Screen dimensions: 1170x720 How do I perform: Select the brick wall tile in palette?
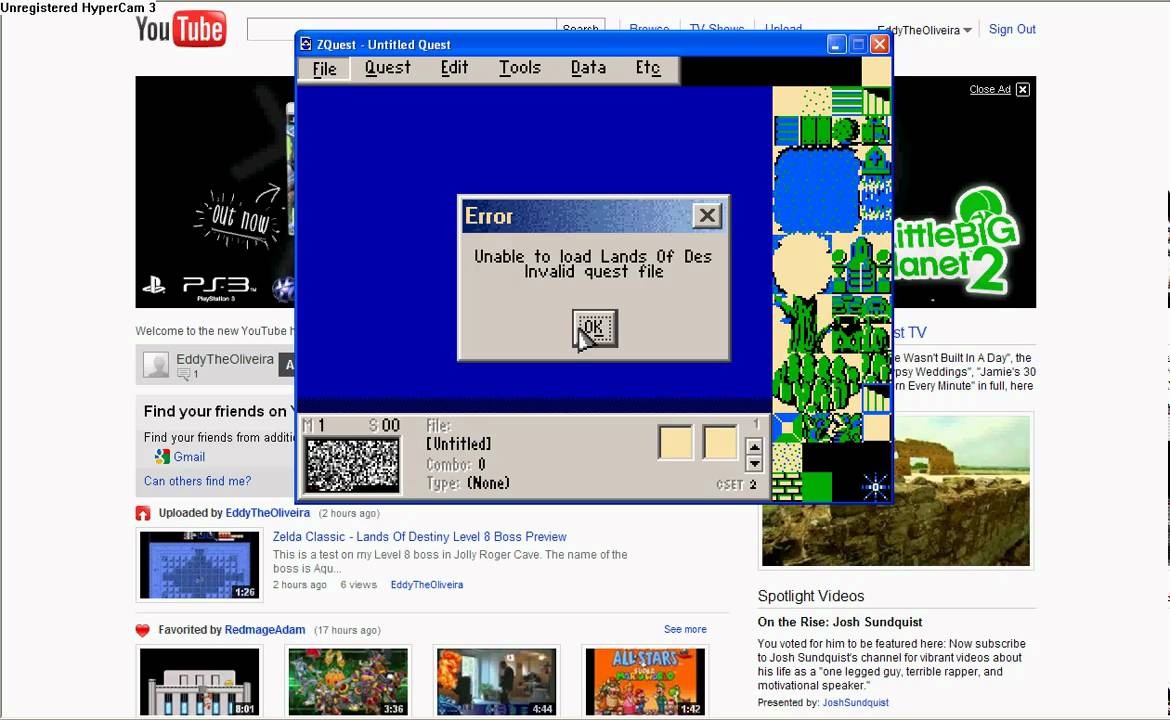[x=786, y=486]
